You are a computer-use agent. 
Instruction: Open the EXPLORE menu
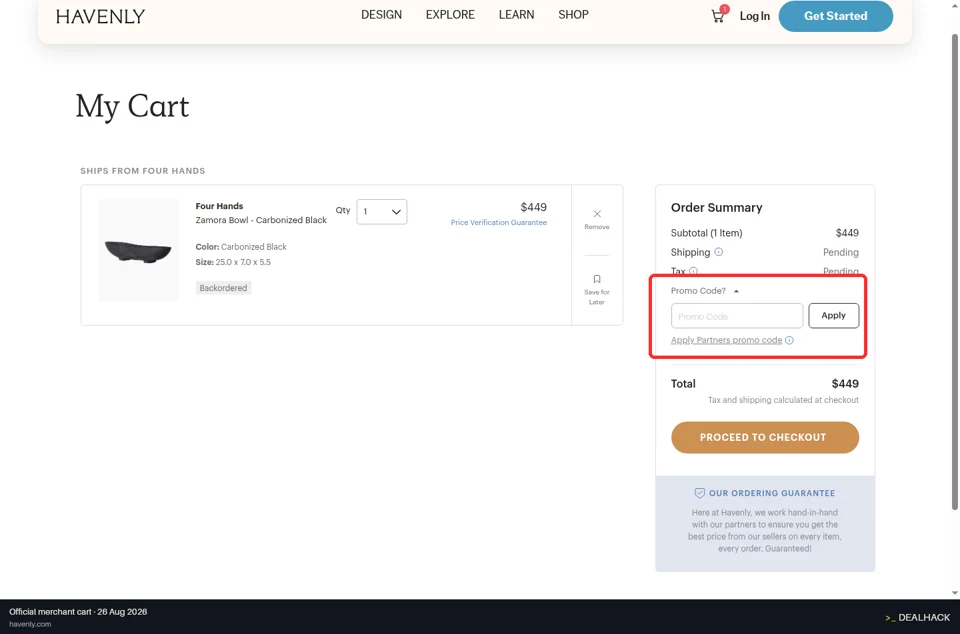(x=450, y=15)
